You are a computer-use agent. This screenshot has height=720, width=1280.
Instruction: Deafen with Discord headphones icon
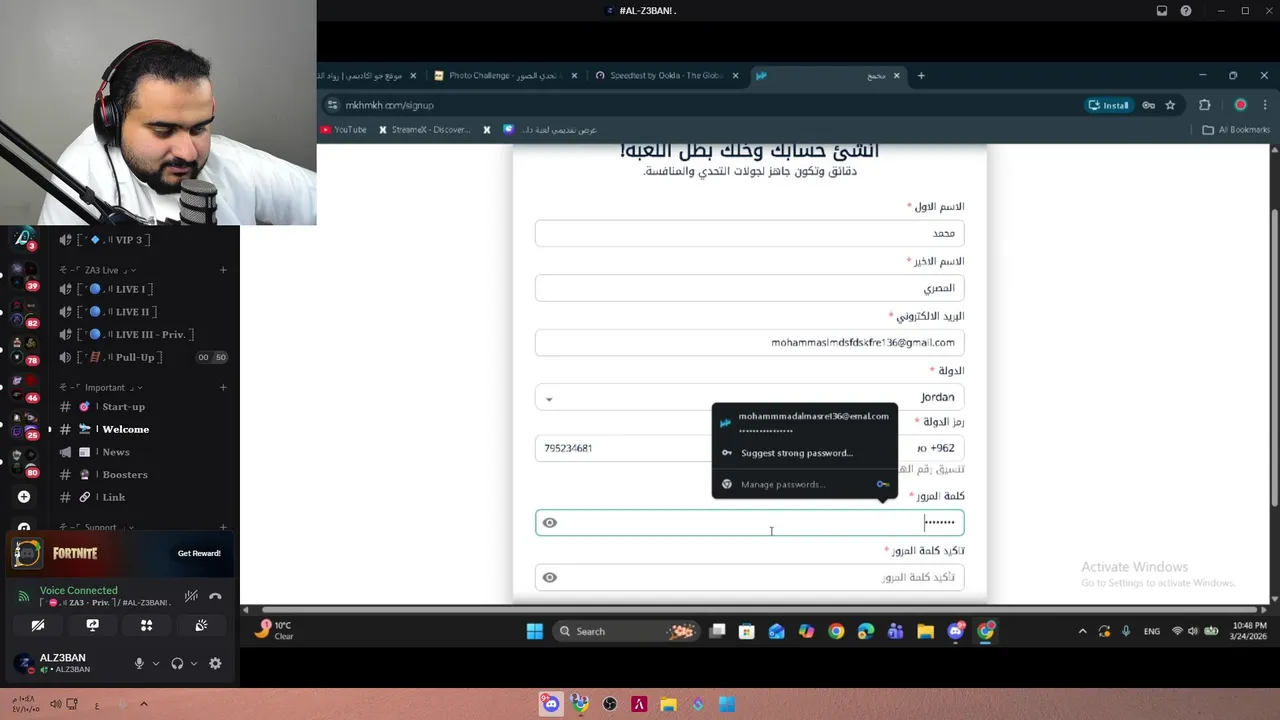[x=177, y=664]
